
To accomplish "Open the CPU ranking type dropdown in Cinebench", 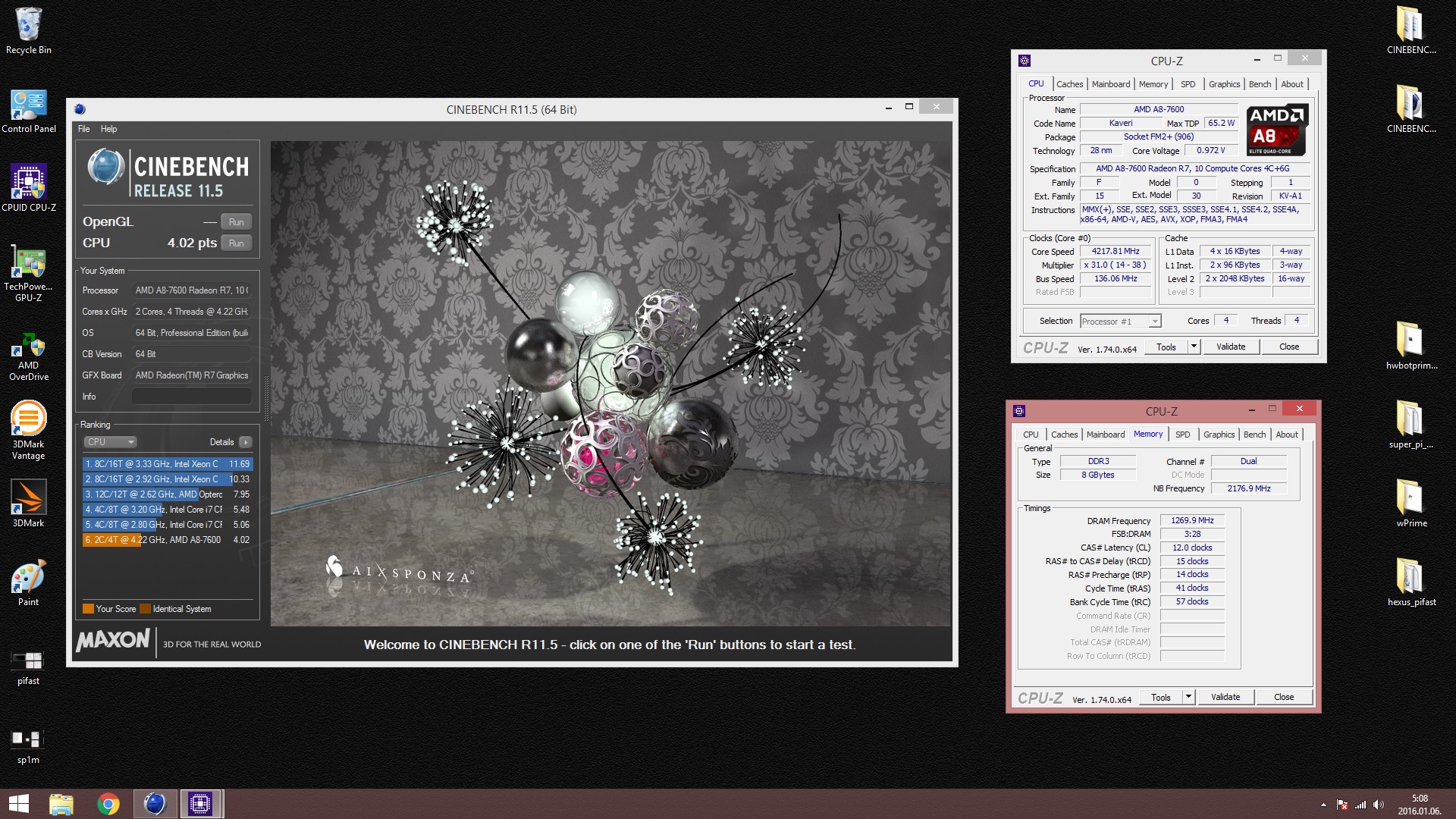I will [110, 442].
